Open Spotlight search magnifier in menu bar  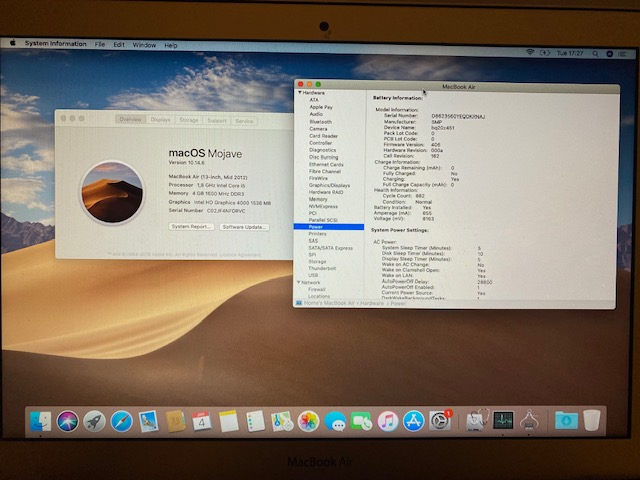[596, 53]
